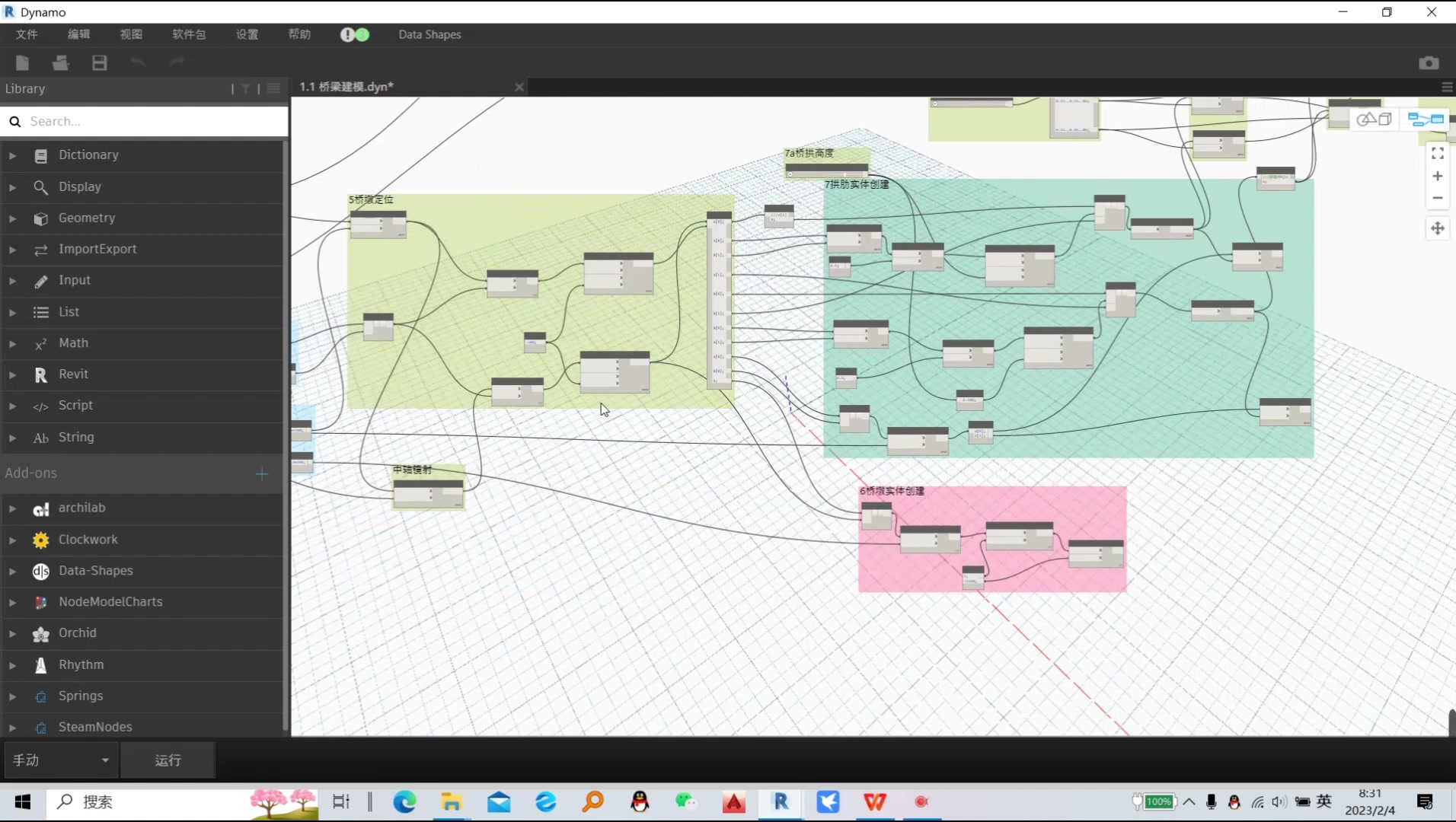Click the Open file folder icon
Screen dimensions: 1456x822
pos(61,63)
